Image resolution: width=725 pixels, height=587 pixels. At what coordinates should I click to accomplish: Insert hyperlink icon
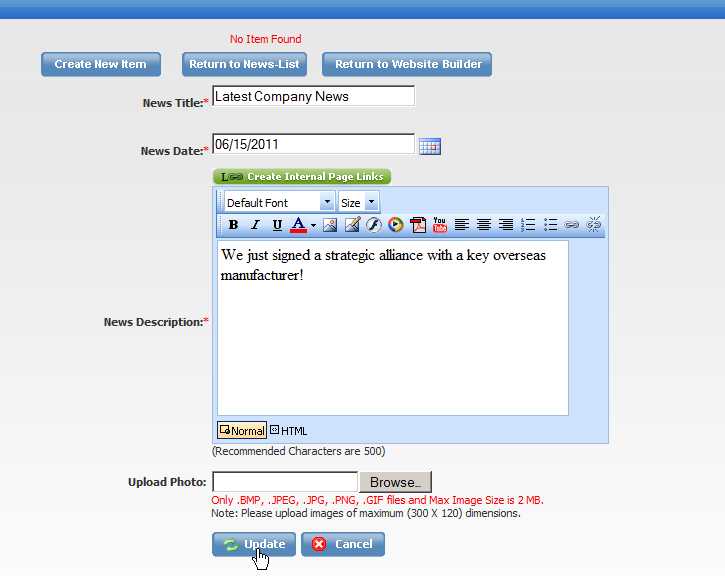(572, 225)
